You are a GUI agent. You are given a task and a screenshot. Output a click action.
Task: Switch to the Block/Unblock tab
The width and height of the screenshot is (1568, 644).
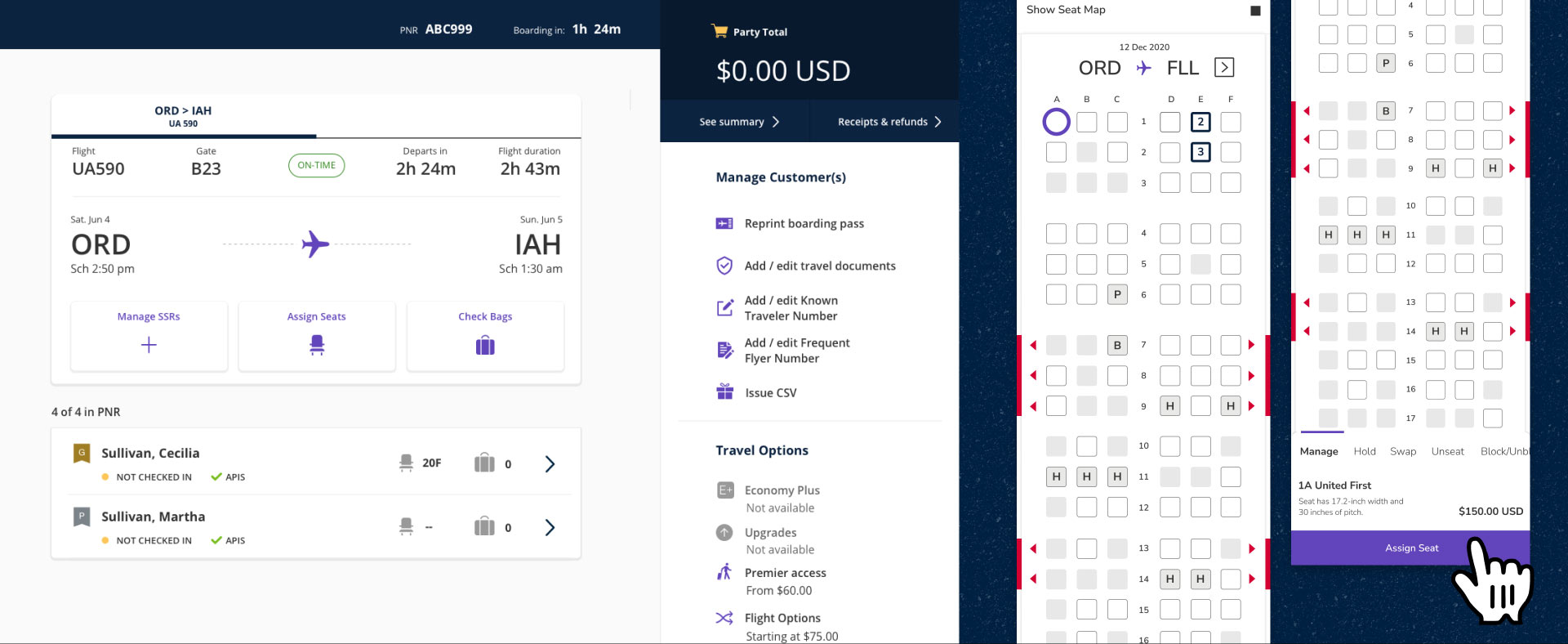click(x=1505, y=451)
